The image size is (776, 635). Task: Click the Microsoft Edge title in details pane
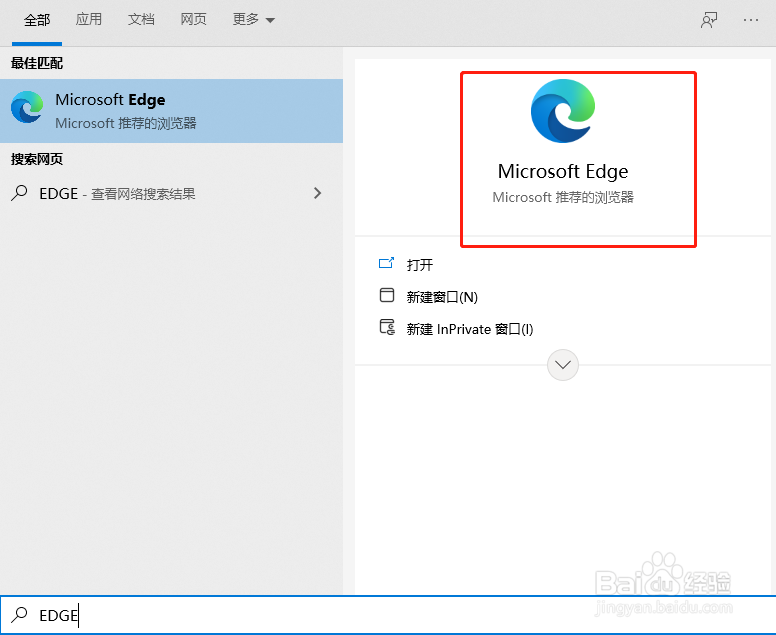[x=563, y=172]
